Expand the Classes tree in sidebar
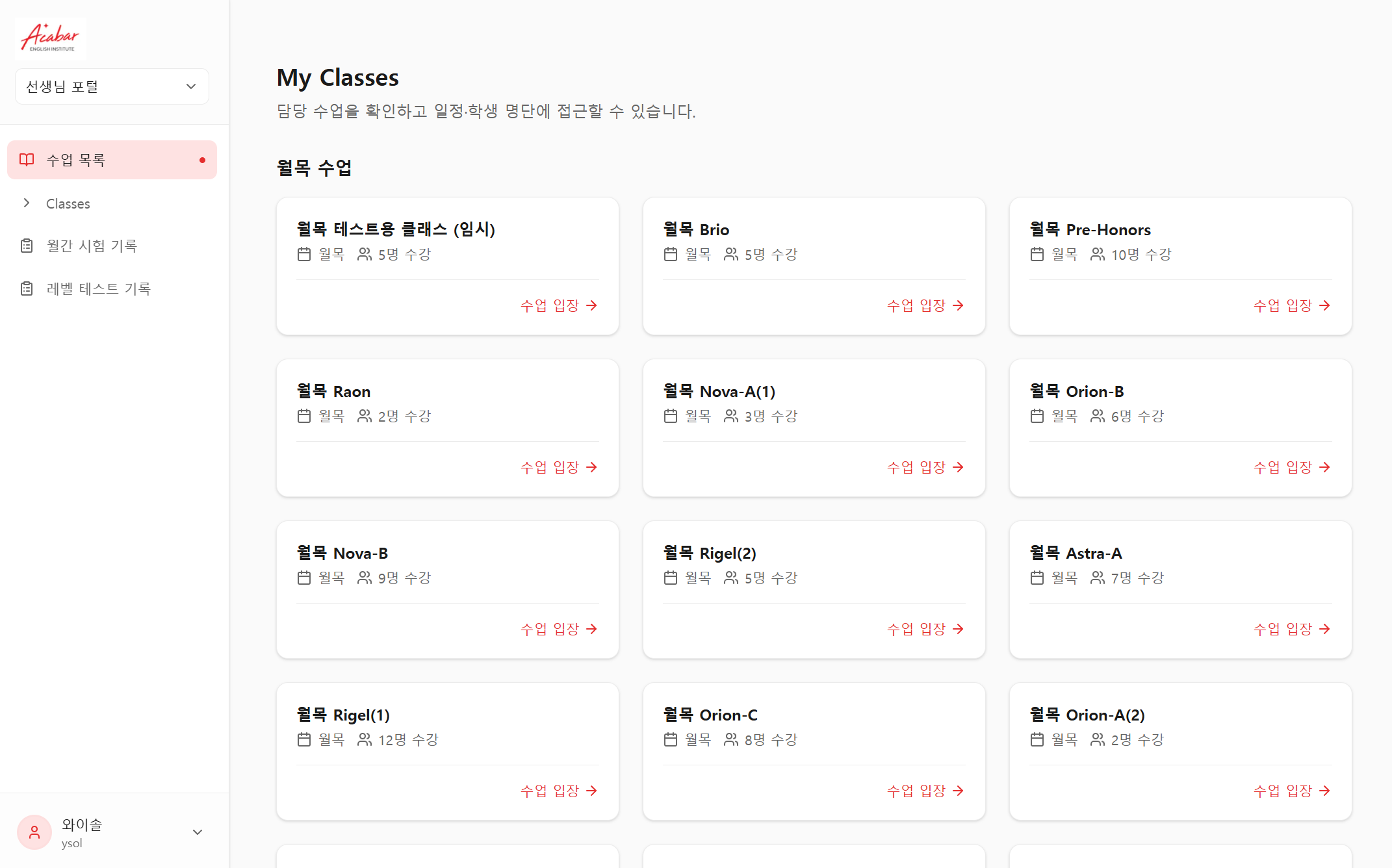Screen dimensions: 1392x868 point(27,203)
